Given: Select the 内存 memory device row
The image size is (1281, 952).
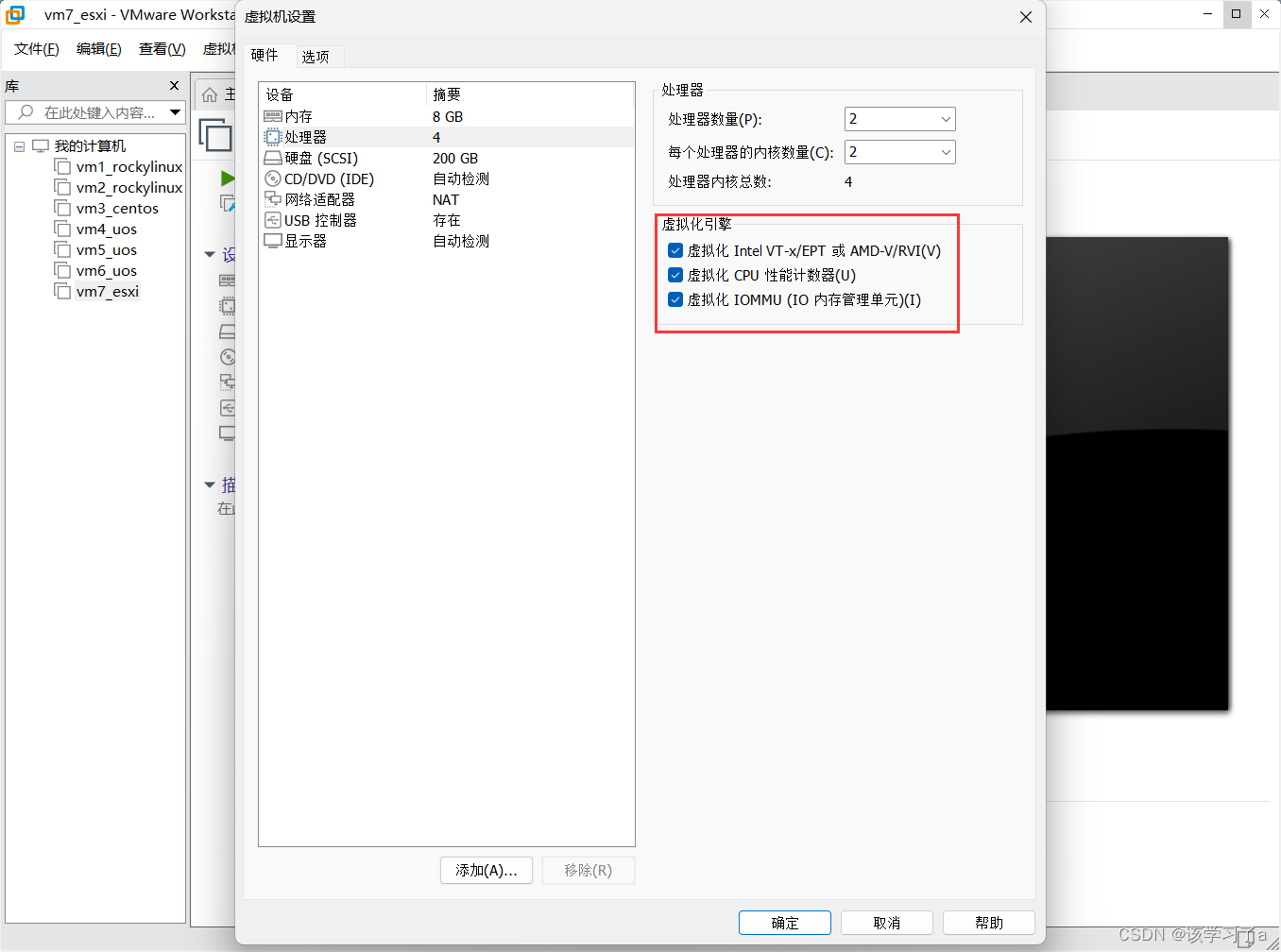Looking at the screenshot, I should point(446,116).
